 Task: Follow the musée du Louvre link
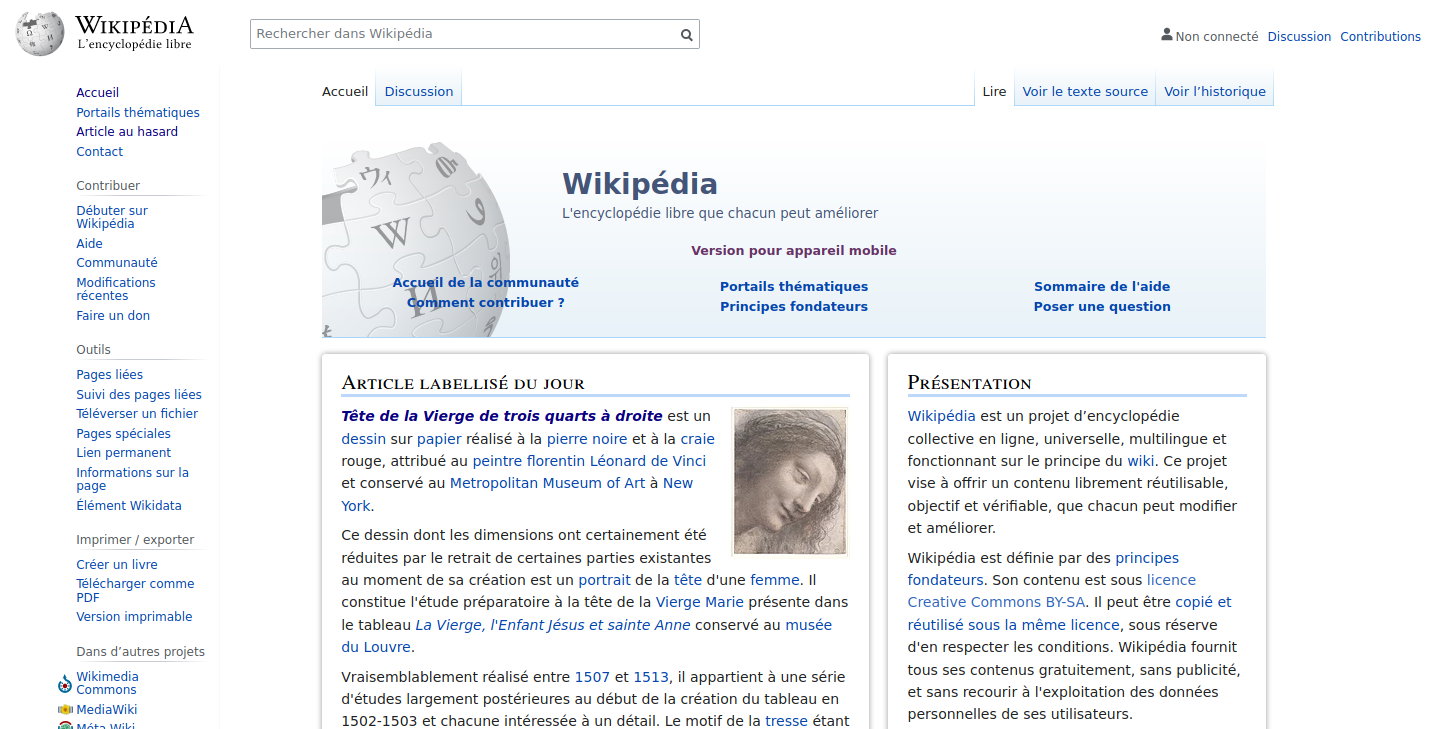(586, 636)
